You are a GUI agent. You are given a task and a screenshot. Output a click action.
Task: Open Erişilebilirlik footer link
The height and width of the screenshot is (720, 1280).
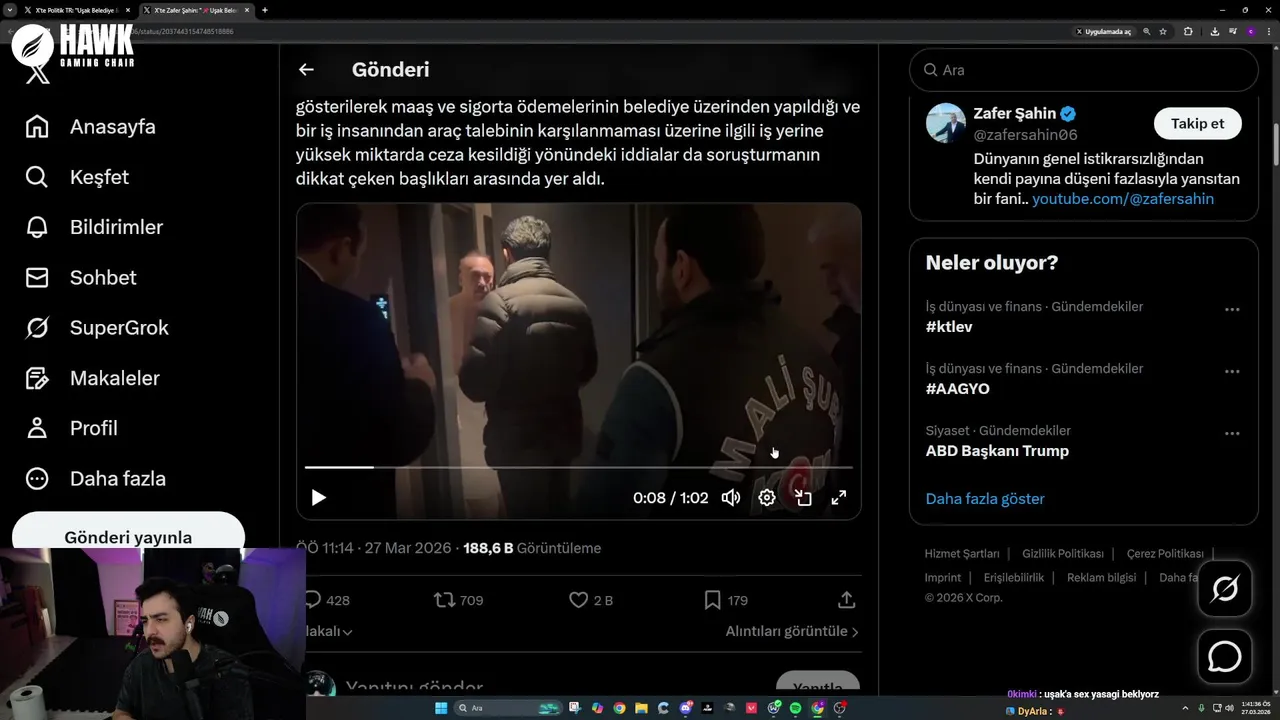(1014, 577)
